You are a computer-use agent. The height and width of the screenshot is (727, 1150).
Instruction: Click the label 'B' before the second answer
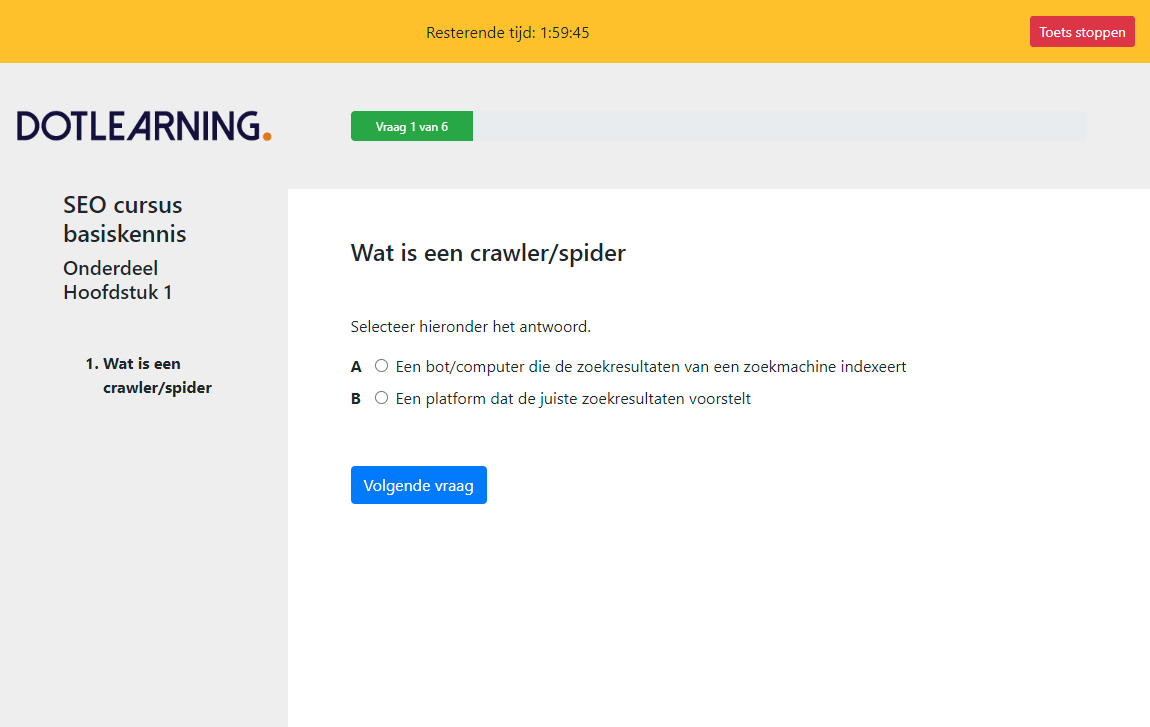click(355, 397)
